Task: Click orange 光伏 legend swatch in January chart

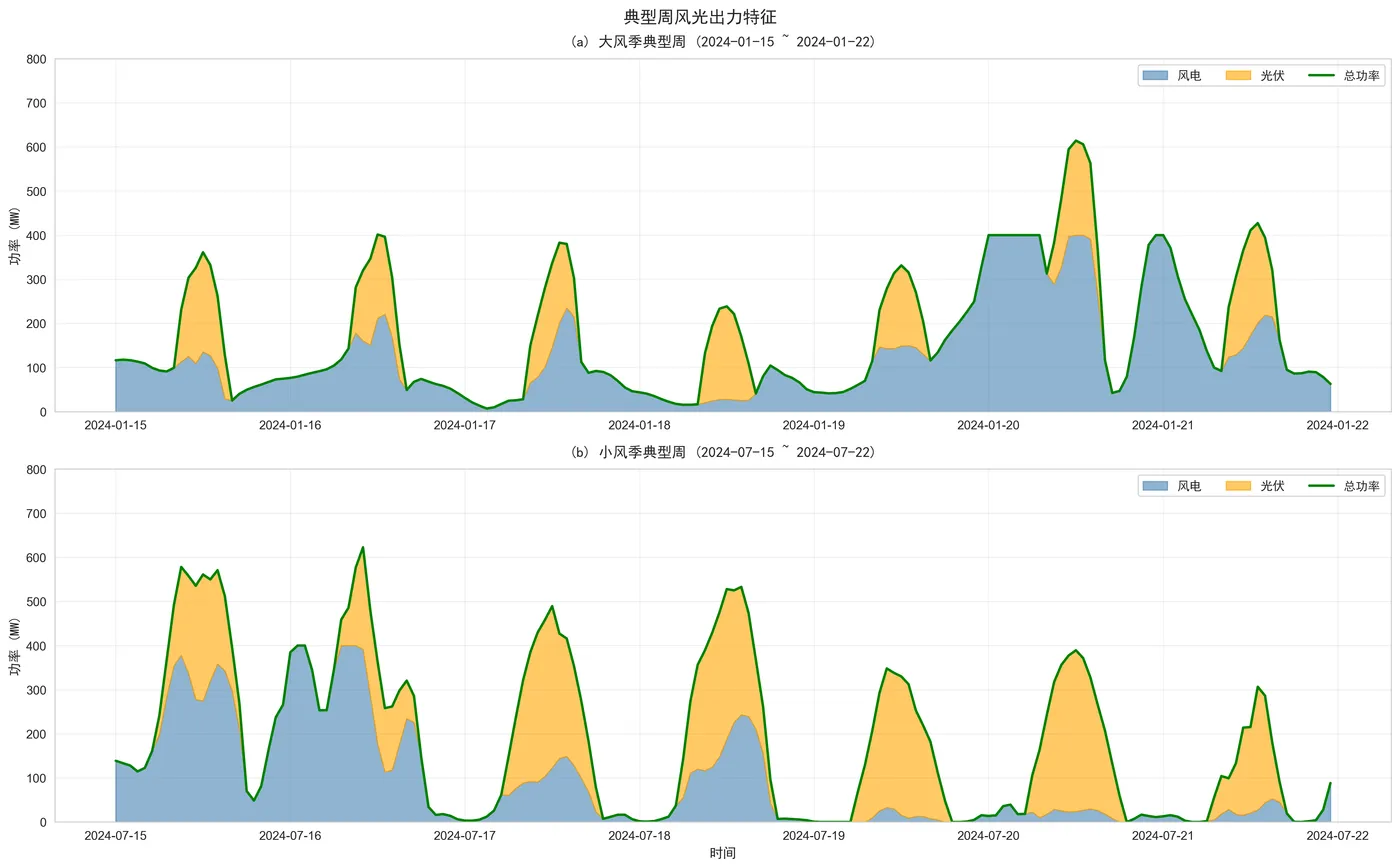Action: [x=1239, y=76]
